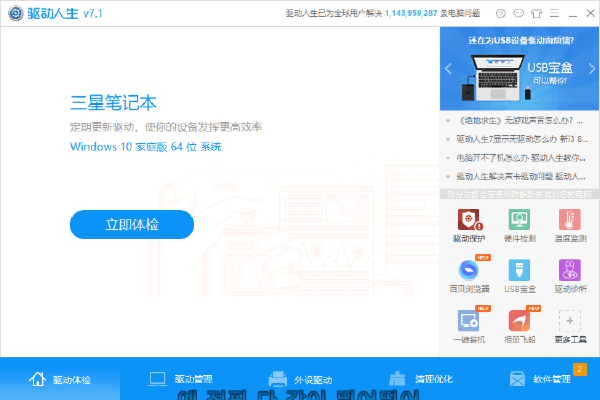
Task: Show previous banner with left arrow
Action: click(448, 69)
